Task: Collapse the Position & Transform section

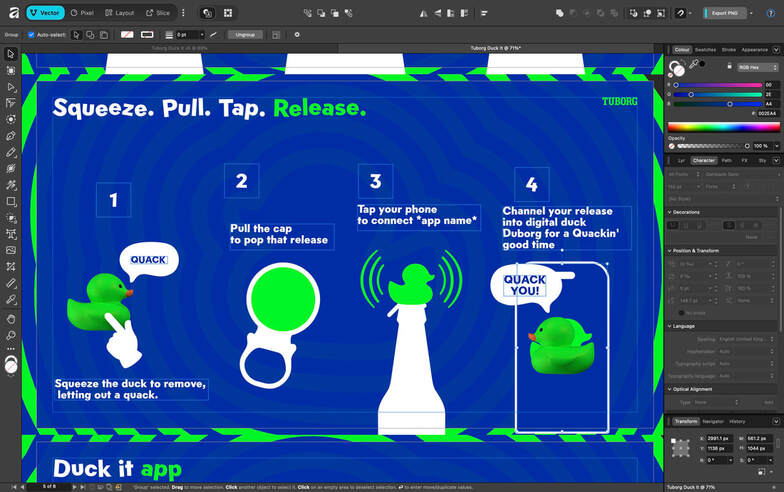Action: pyautogui.click(x=670, y=251)
